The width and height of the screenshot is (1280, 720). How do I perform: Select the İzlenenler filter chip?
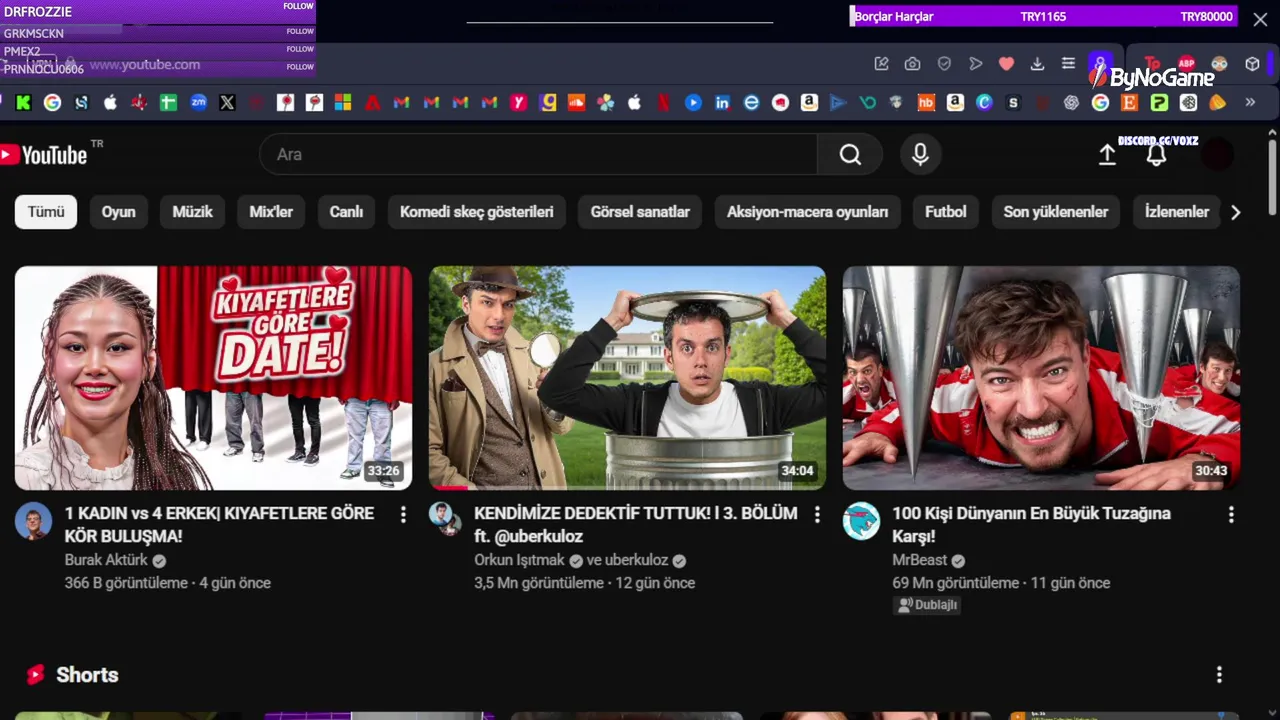(1176, 212)
